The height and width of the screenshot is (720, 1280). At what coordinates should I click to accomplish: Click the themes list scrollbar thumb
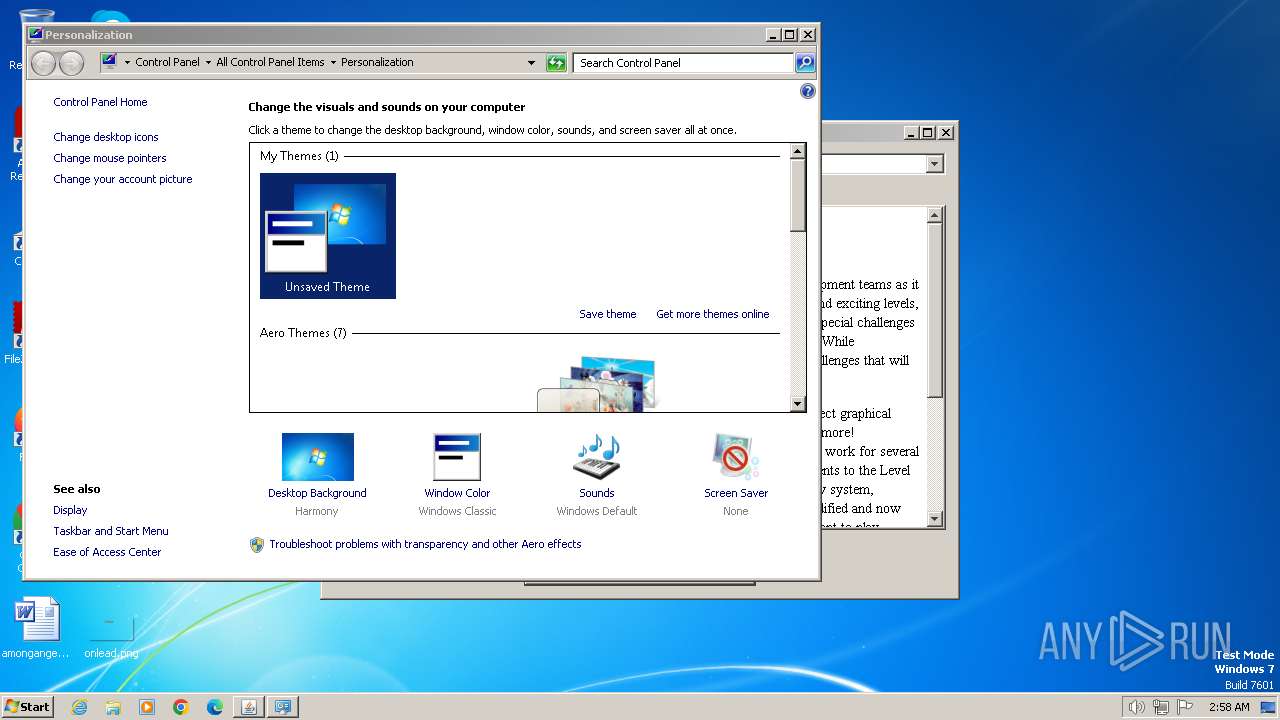(x=797, y=196)
